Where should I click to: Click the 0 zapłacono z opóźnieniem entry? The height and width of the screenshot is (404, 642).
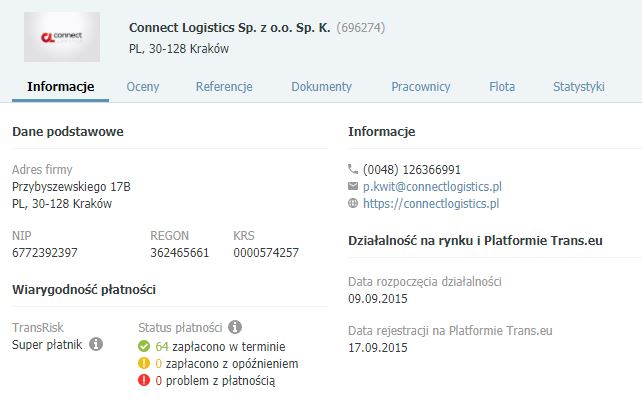coord(227,363)
